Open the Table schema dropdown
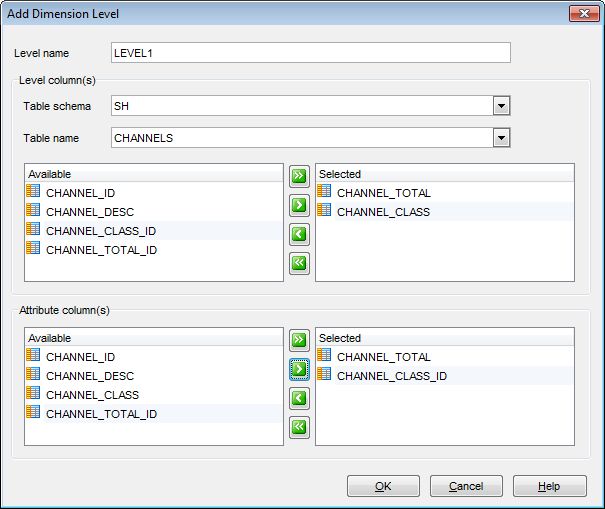605x509 pixels. tap(502, 106)
